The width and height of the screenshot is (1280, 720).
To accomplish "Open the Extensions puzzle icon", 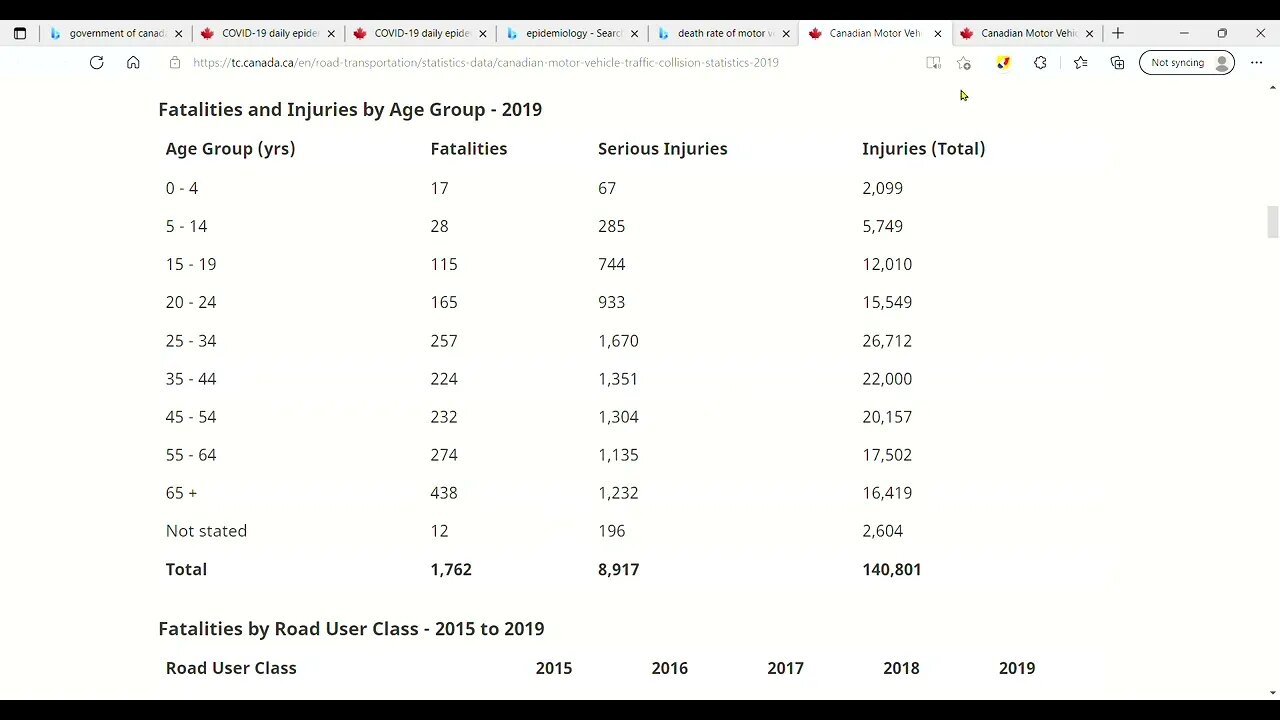I will point(1040,62).
